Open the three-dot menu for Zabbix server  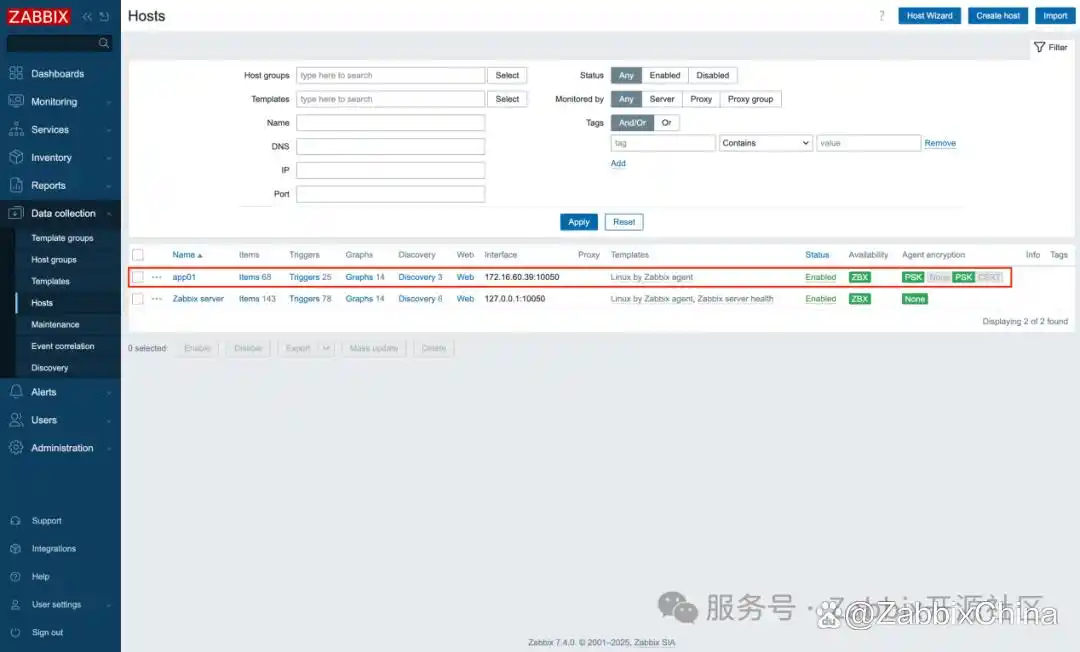click(157, 299)
